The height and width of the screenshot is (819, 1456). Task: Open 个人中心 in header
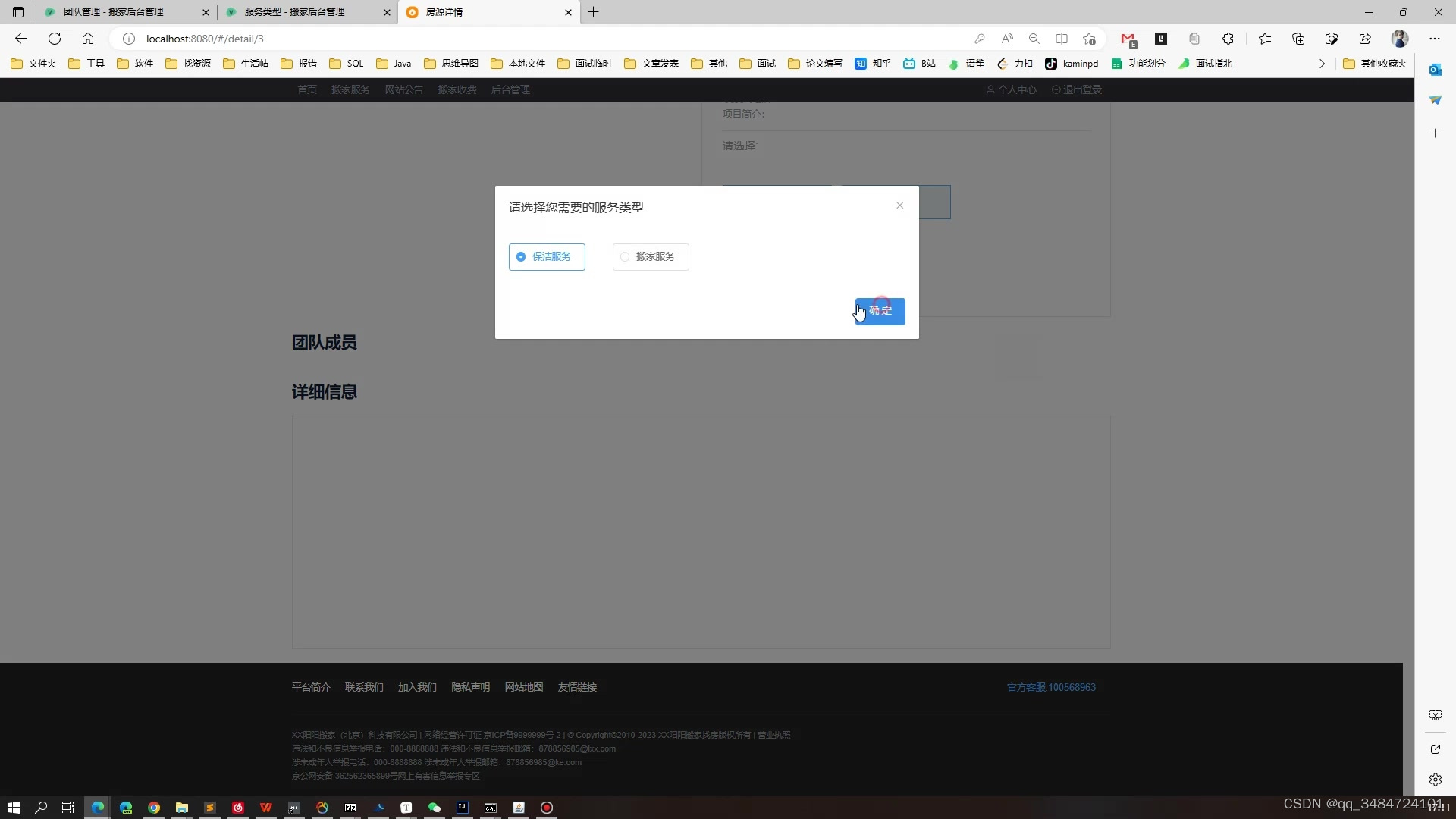click(1011, 89)
